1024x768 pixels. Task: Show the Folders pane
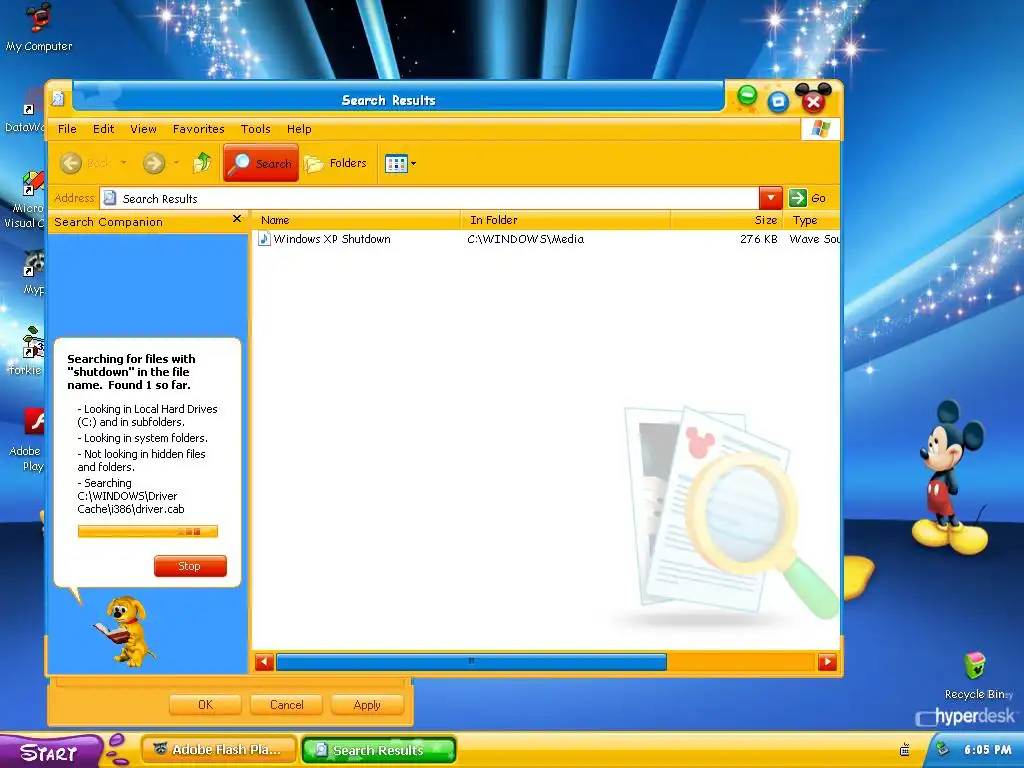tap(336, 163)
